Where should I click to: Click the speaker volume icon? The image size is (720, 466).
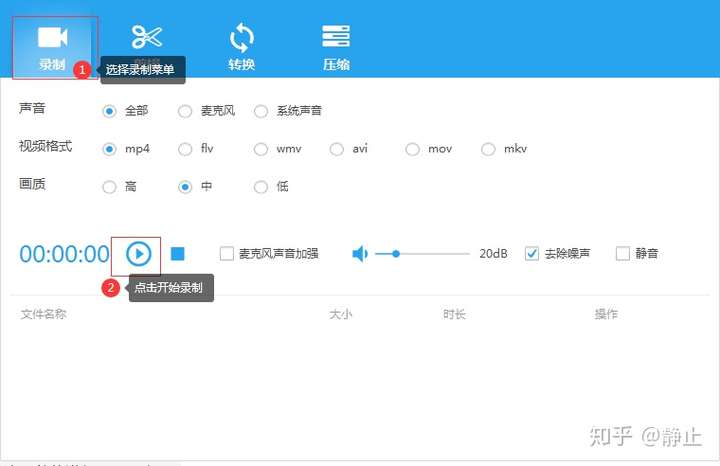(360, 253)
